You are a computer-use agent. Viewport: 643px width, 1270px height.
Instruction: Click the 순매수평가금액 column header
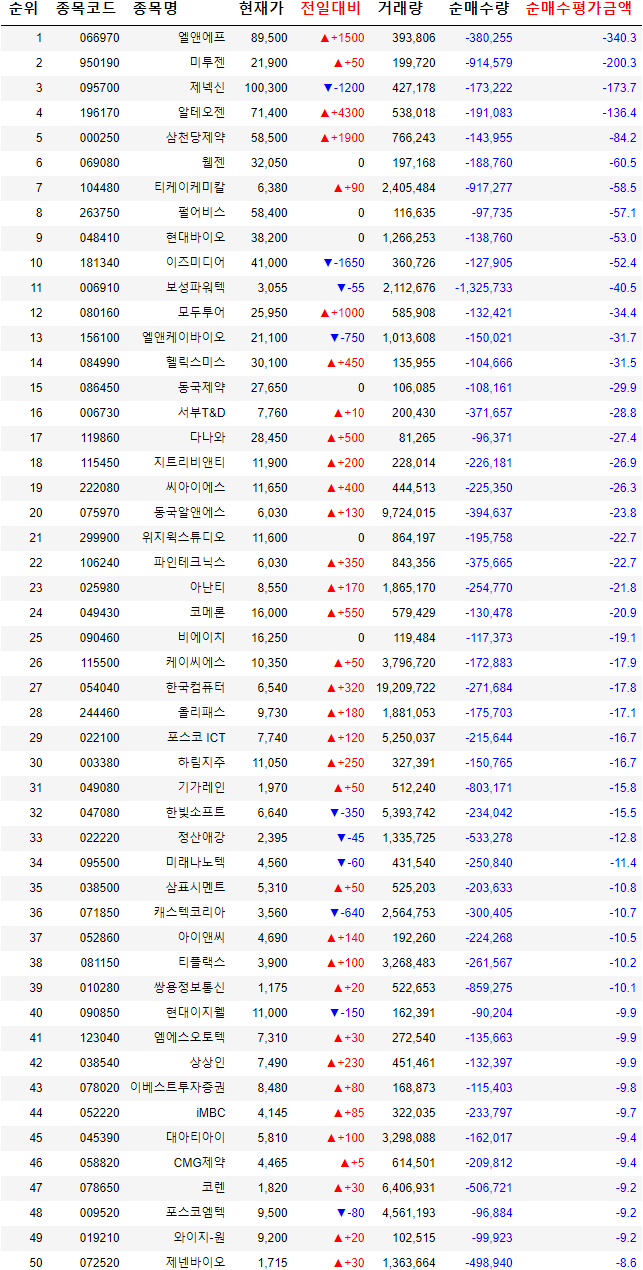(x=578, y=10)
